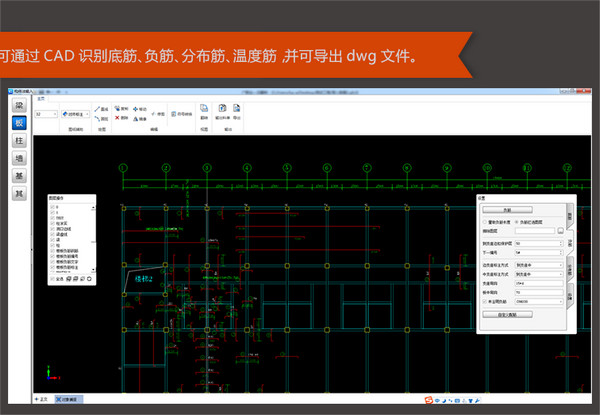Click the export dwg file icon
Viewport: 600px width, 415px height.
[x=237, y=111]
